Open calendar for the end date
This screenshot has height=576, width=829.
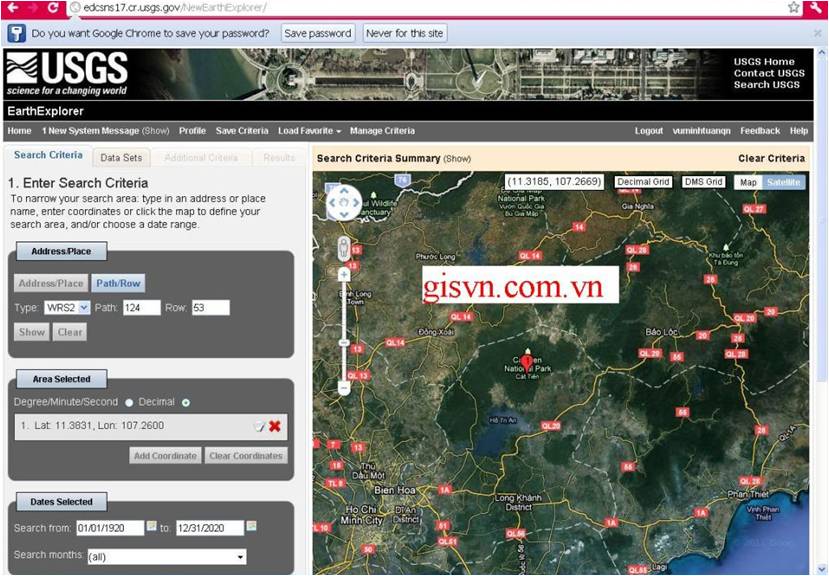coord(252,526)
